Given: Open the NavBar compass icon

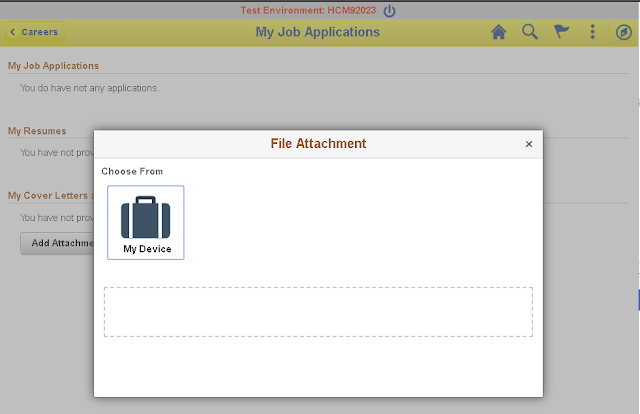Looking at the screenshot, I should [x=623, y=32].
